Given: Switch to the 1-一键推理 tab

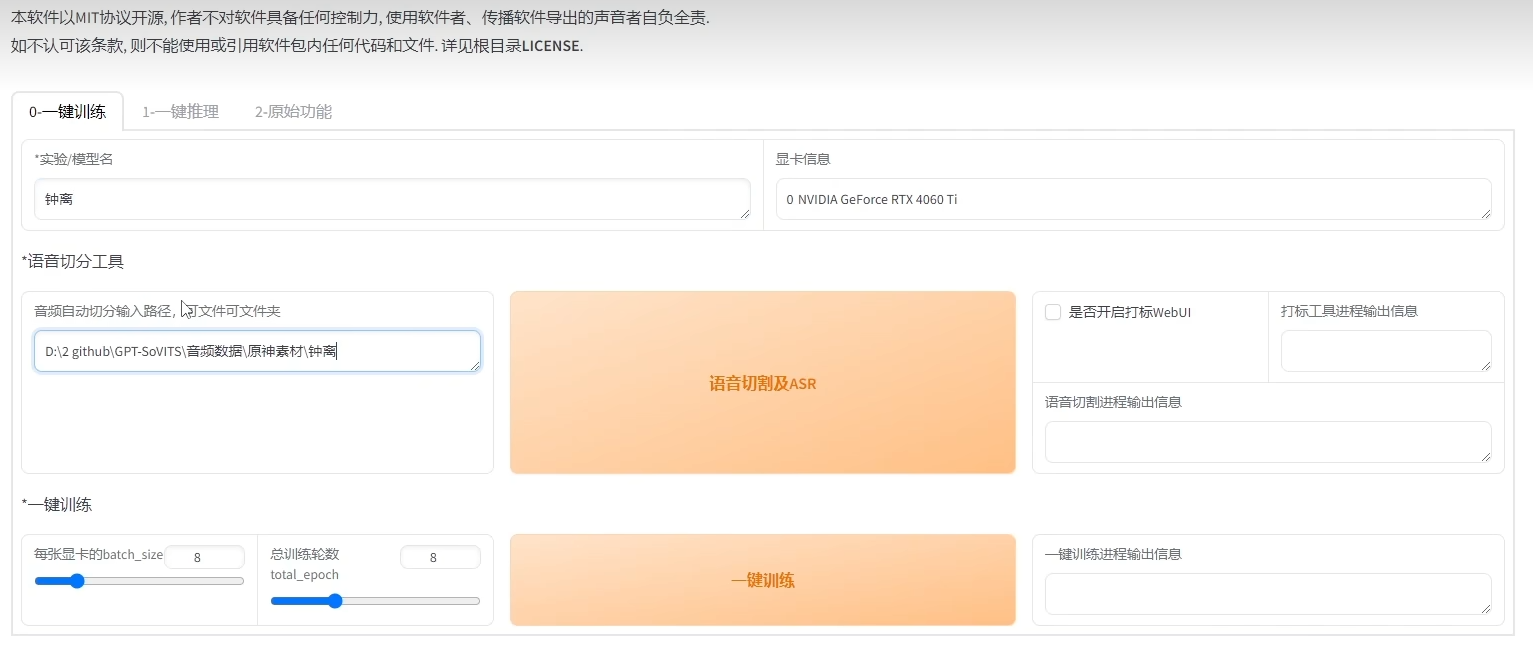Looking at the screenshot, I should [180, 112].
